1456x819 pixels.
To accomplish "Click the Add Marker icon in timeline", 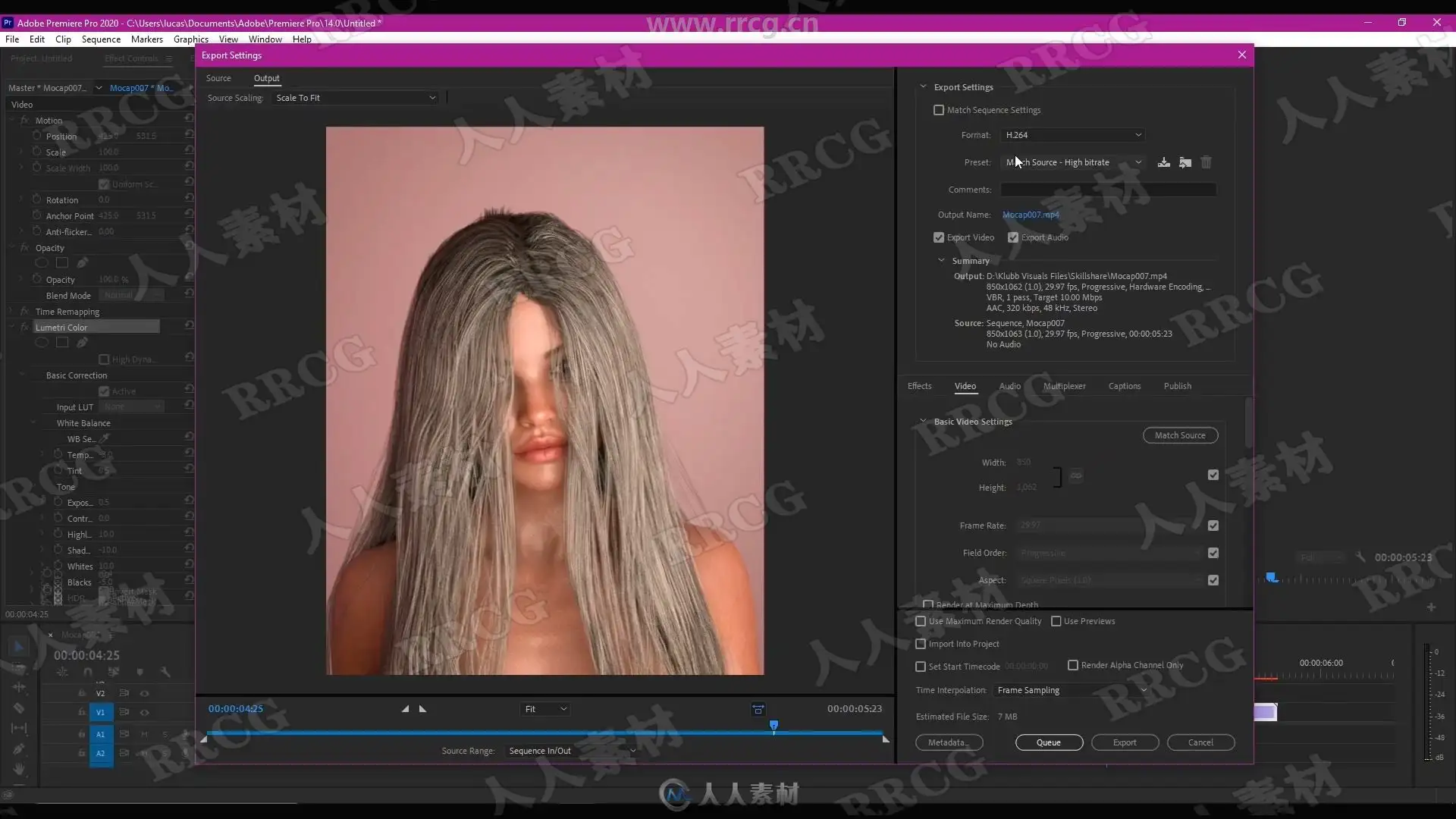I will tap(140, 672).
